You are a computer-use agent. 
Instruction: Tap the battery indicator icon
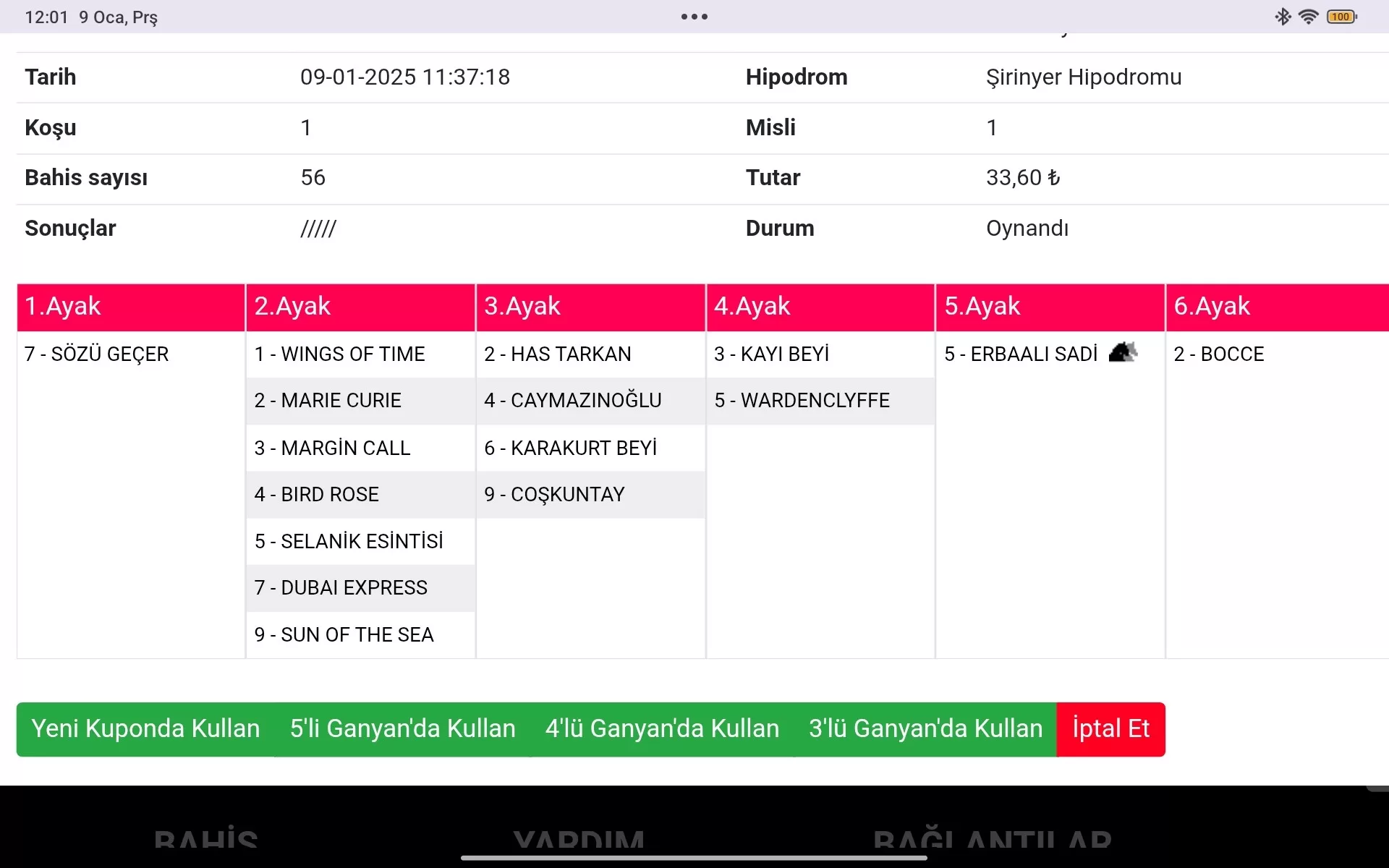click(x=1341, y=17)
